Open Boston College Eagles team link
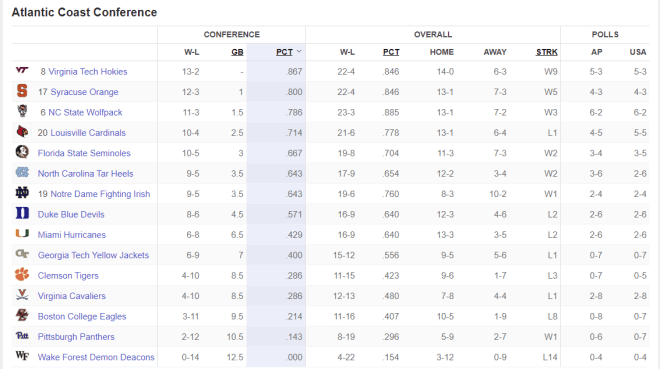This screenshot has width=660, height=369. pyautogui.click(x=82, y=316)
